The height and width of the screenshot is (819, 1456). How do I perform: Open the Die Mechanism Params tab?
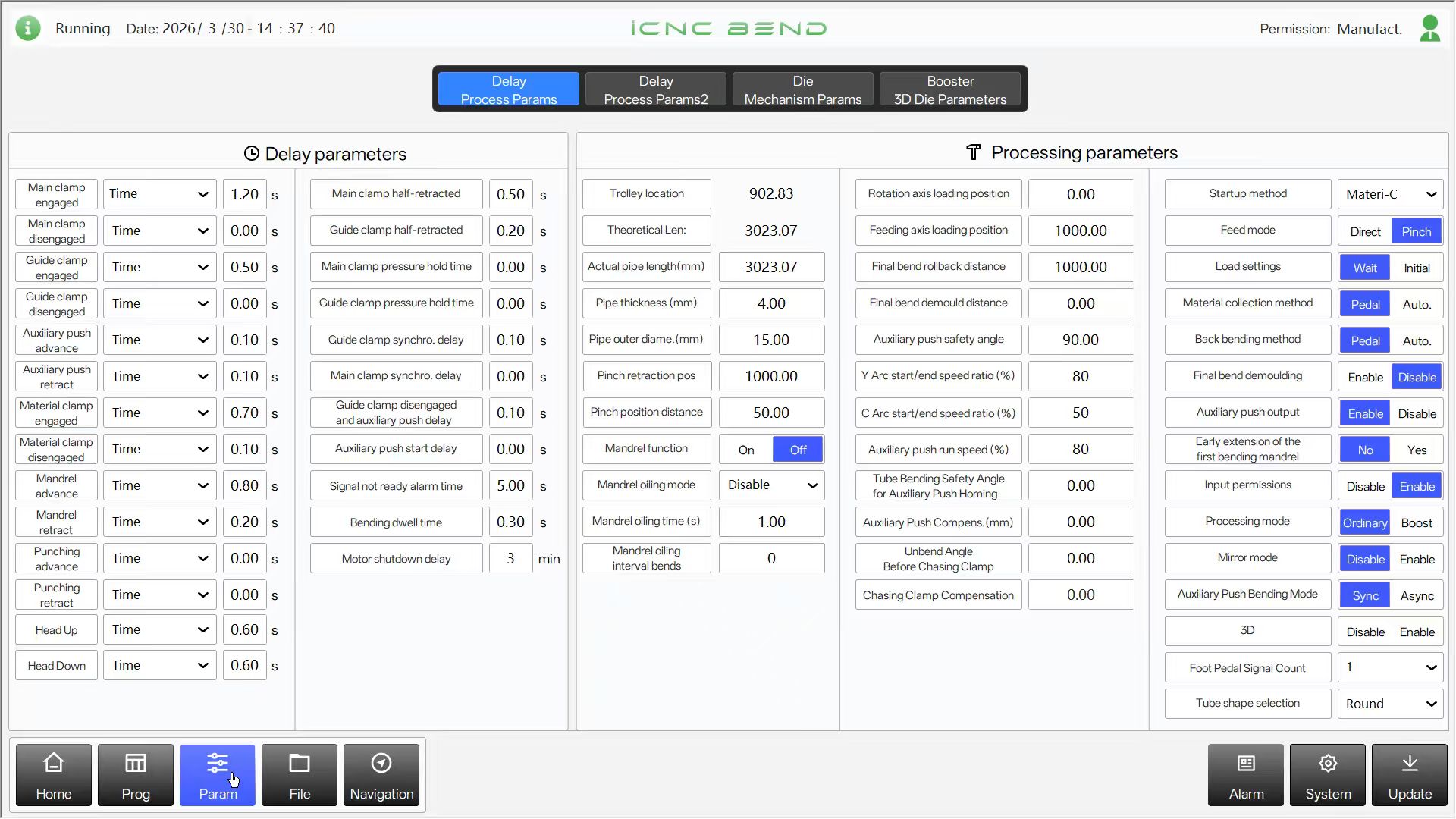pos(803,89)
